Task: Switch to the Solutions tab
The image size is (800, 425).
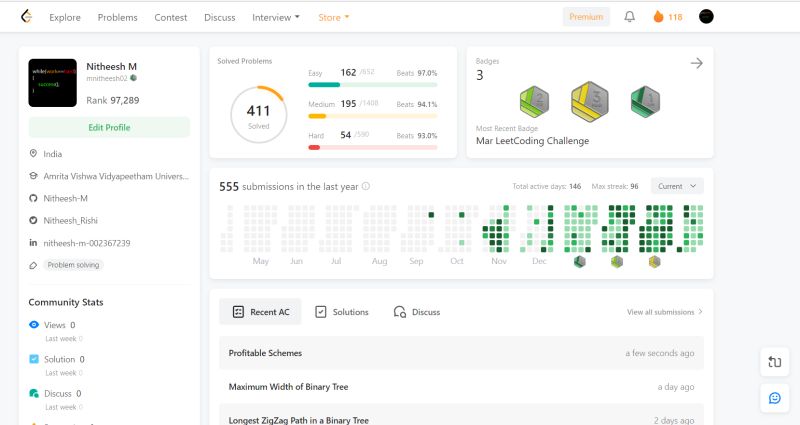Action: [x=342, y=312]
